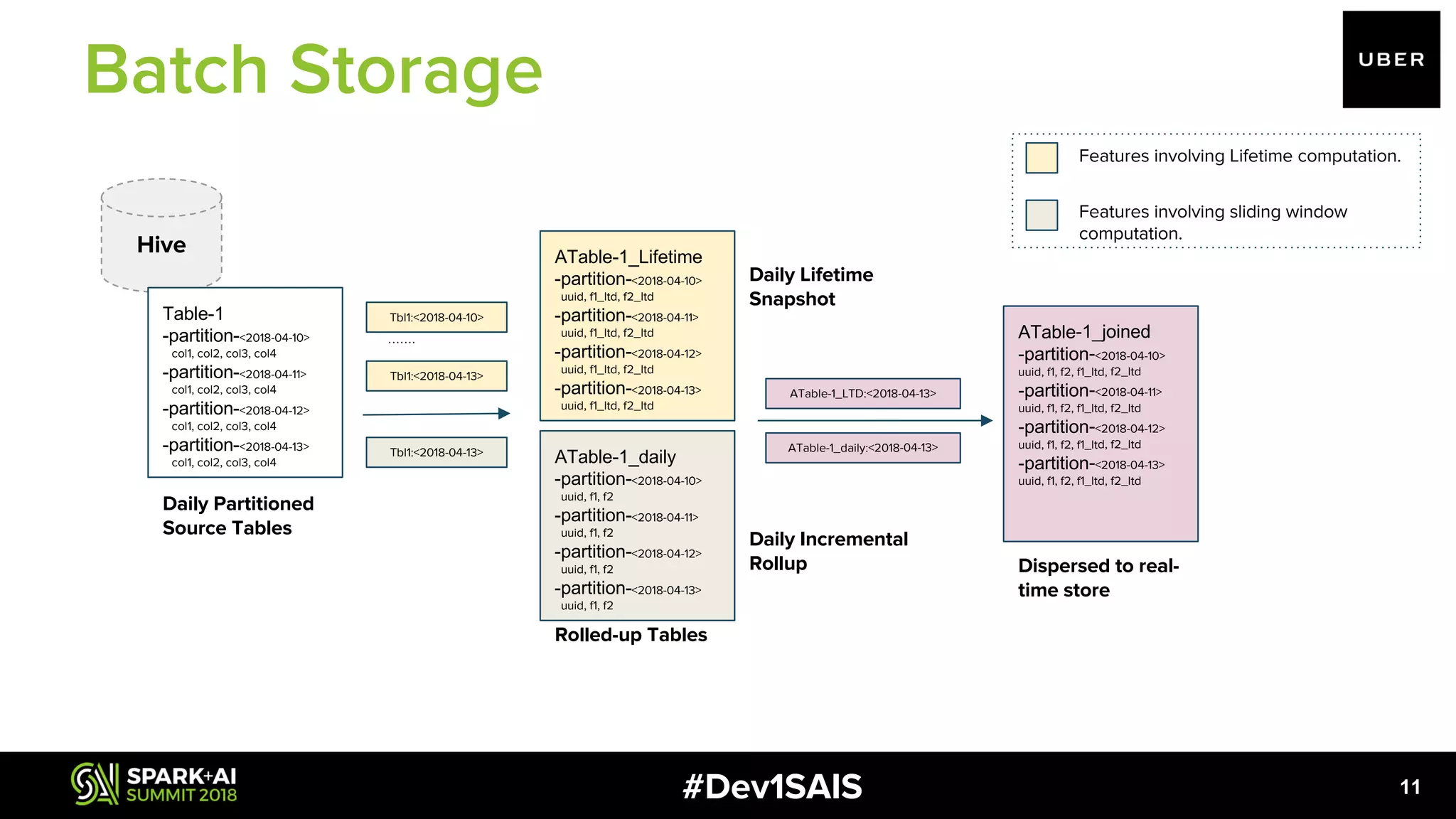This screenshot has width=1456, height=819.
Task: Click the ATable-1_joined table title
Action: [1083, 332]
